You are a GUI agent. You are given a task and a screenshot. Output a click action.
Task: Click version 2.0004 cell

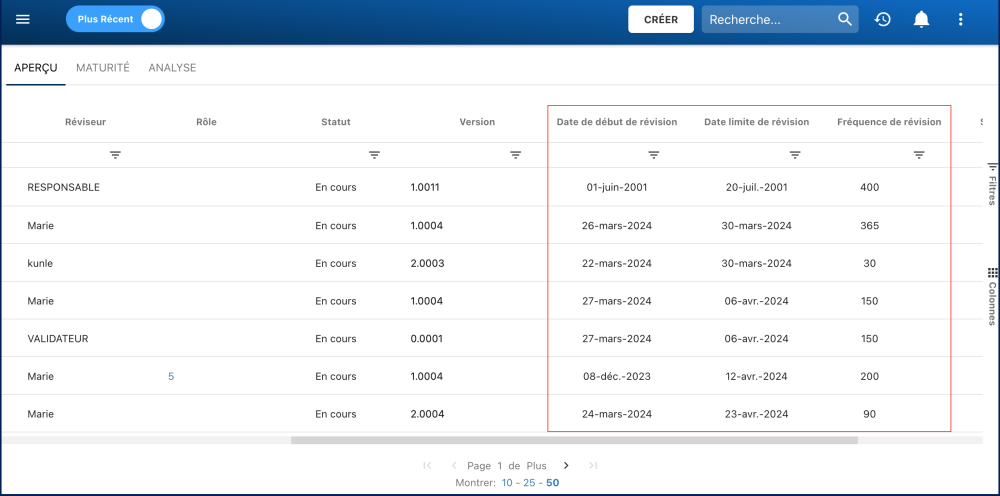[427, 414]
